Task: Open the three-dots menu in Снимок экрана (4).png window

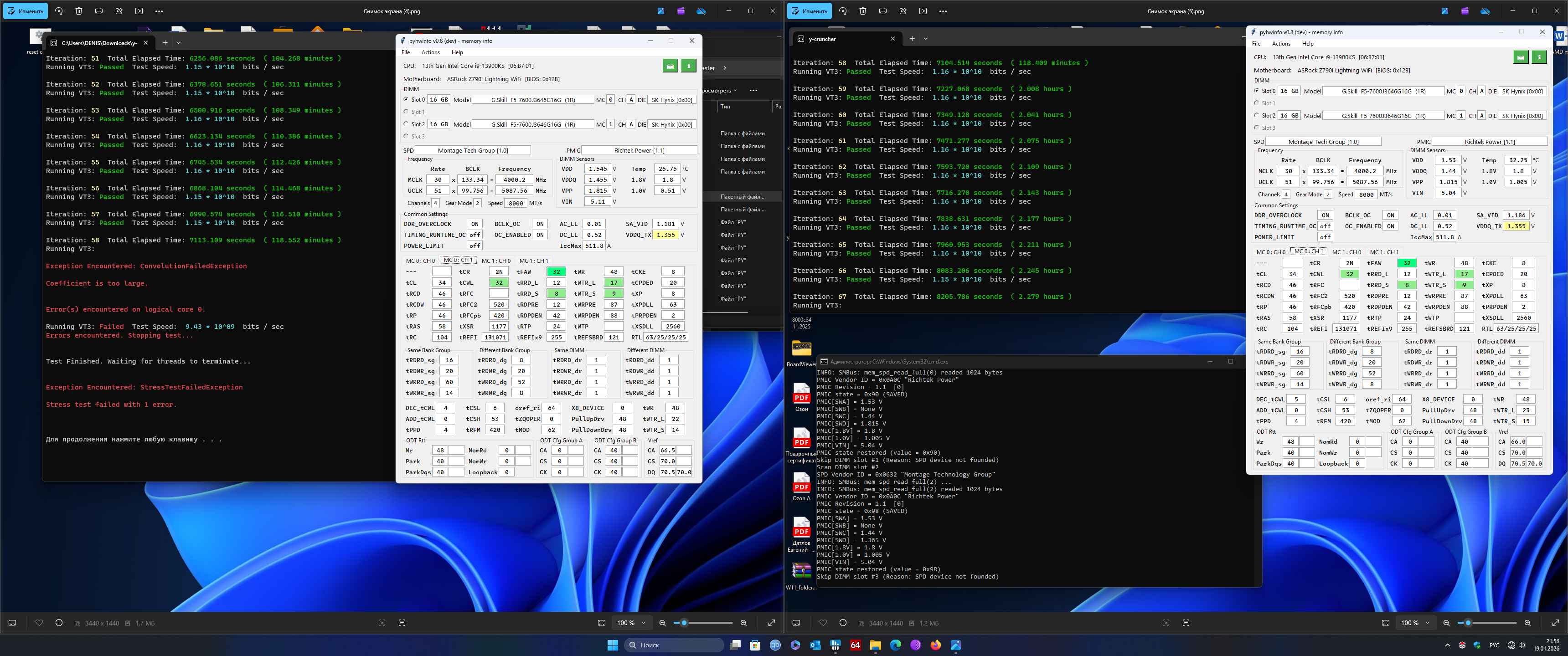Action: [159, 11]
